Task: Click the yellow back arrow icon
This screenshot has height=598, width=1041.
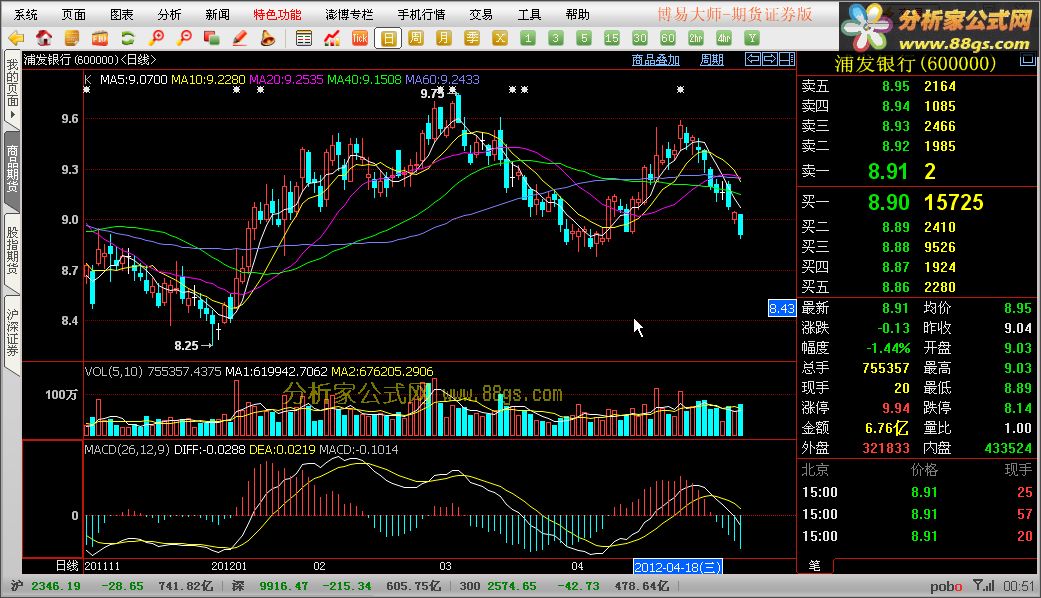Action: coord(15,38)
